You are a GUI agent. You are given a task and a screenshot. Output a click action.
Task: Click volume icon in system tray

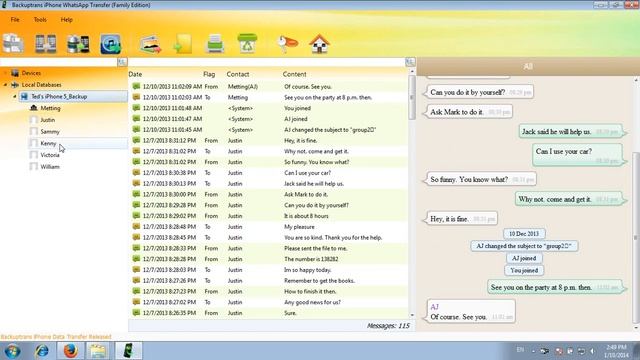pos(592,351)
